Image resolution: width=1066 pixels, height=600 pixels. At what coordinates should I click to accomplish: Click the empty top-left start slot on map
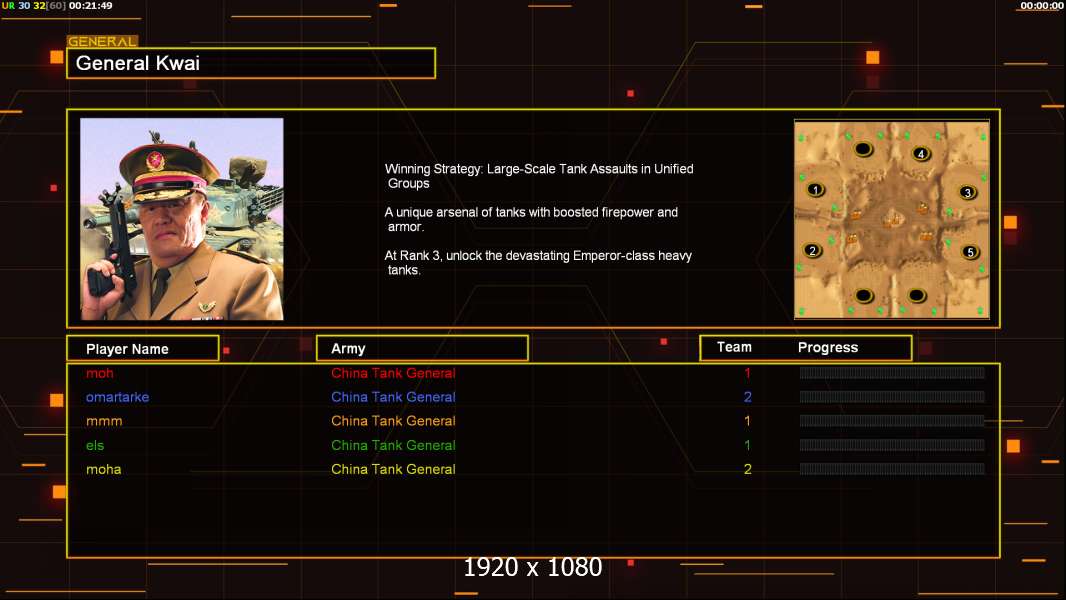(863, 148)
